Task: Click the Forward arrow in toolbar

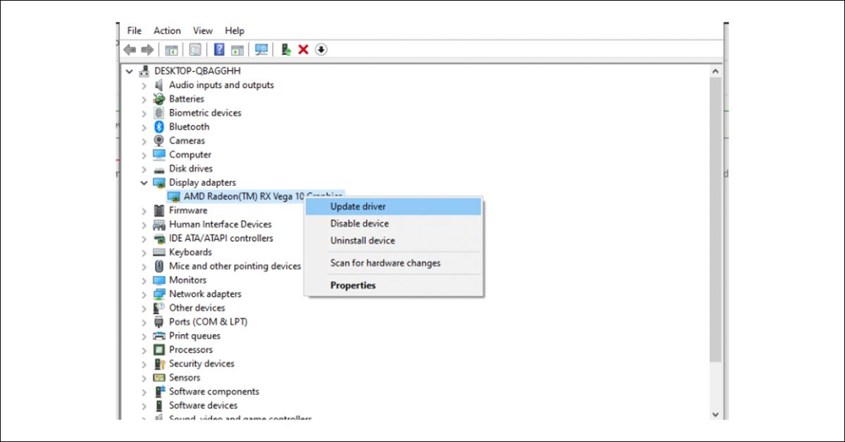Action: [x=147, y=50]
